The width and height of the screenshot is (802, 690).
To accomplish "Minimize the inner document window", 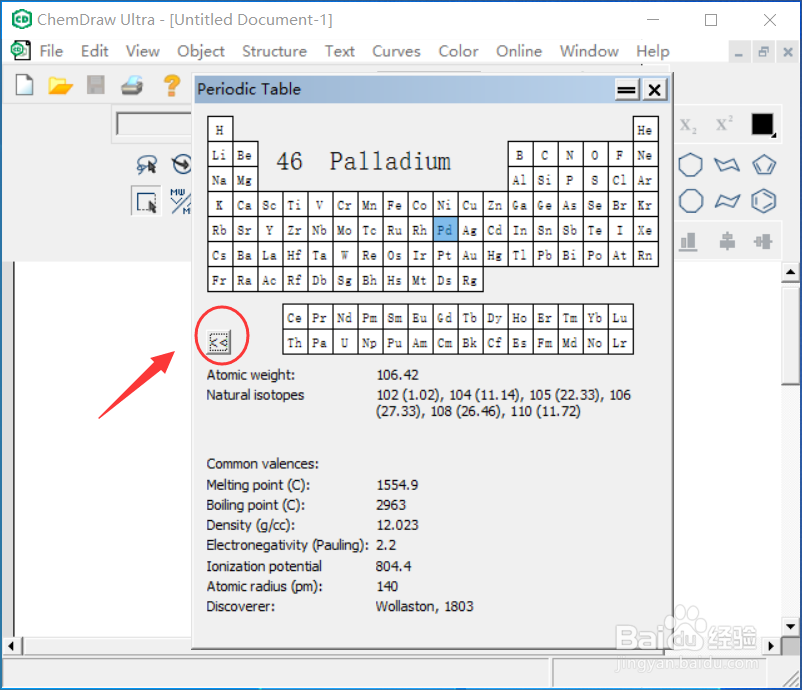I will tap(739, 53).
